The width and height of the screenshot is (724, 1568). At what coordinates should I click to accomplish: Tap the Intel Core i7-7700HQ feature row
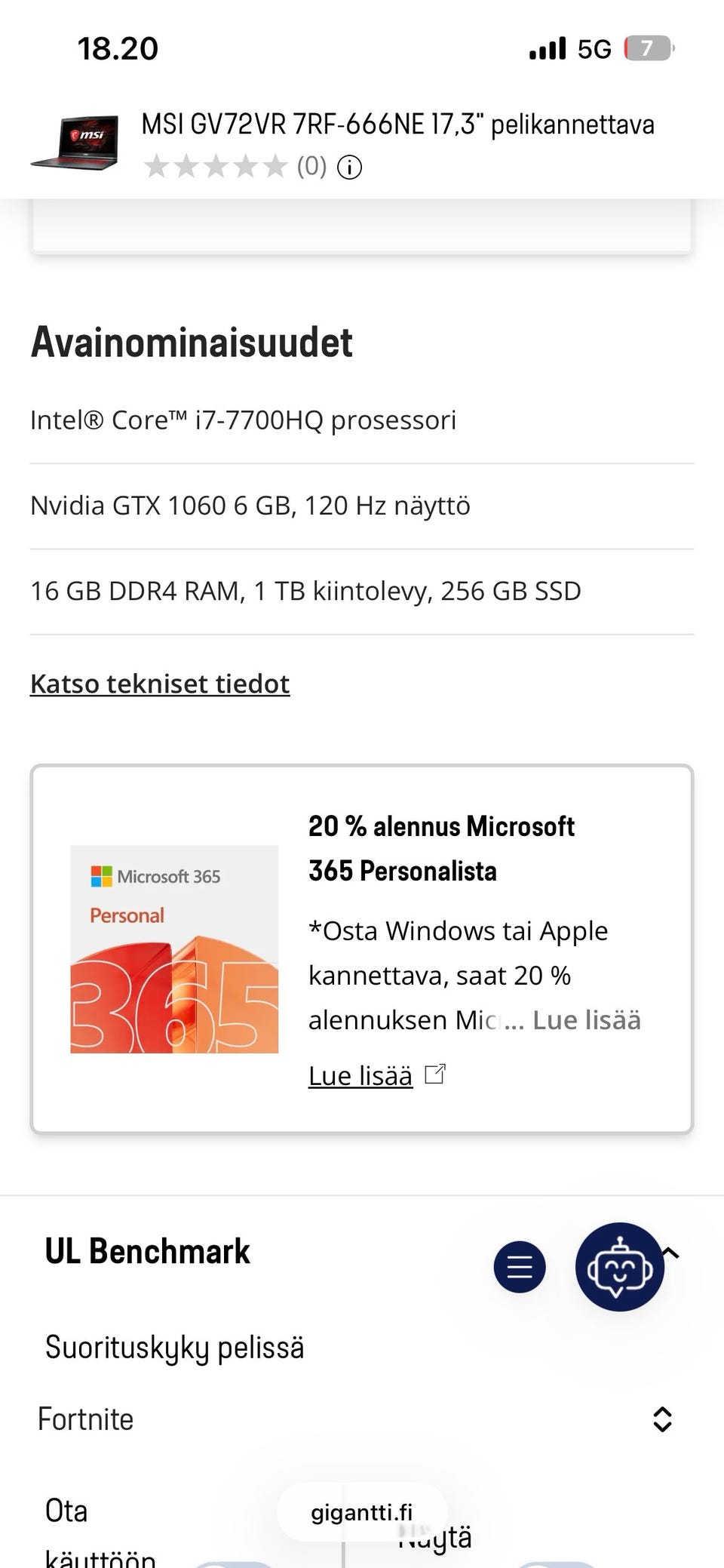(244, 420)
